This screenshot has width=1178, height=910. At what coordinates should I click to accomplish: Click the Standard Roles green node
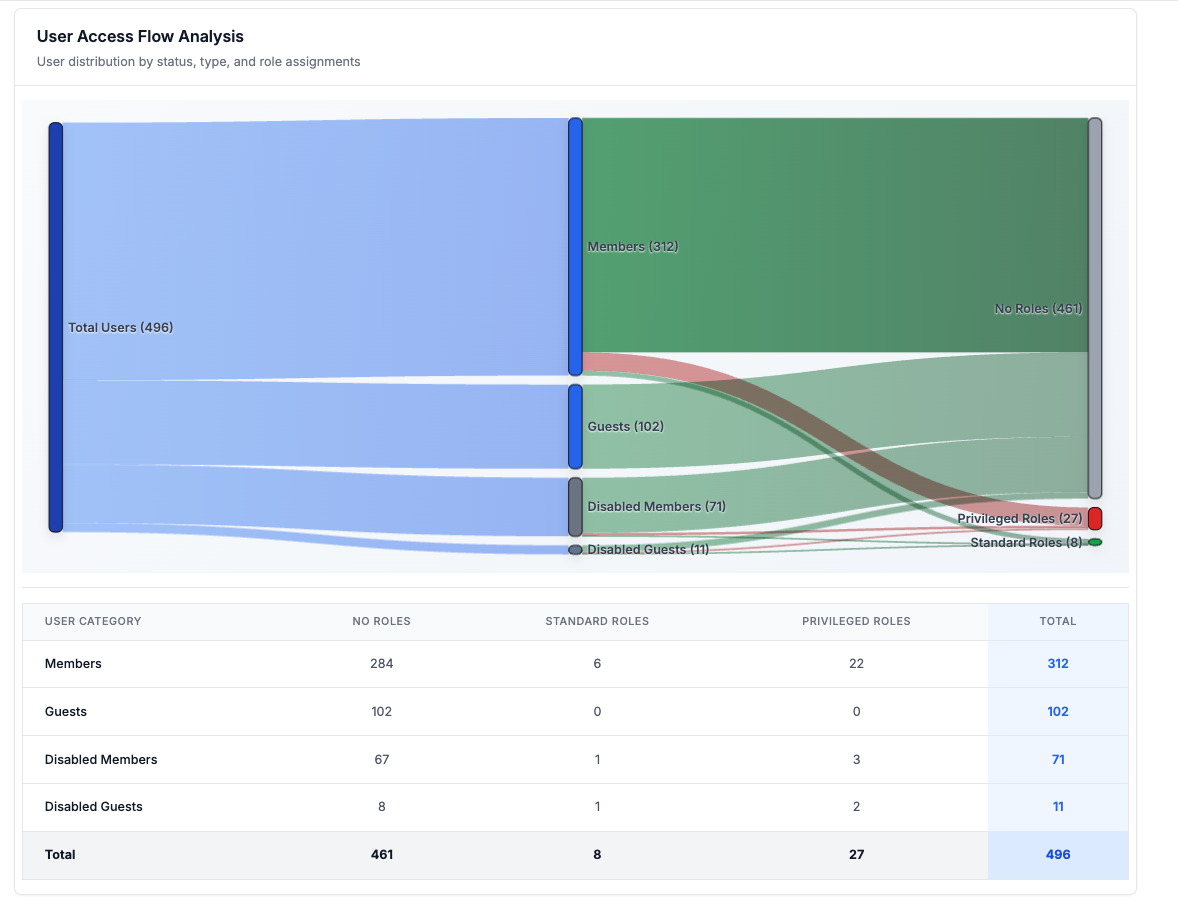click(x=1095, y=541)
